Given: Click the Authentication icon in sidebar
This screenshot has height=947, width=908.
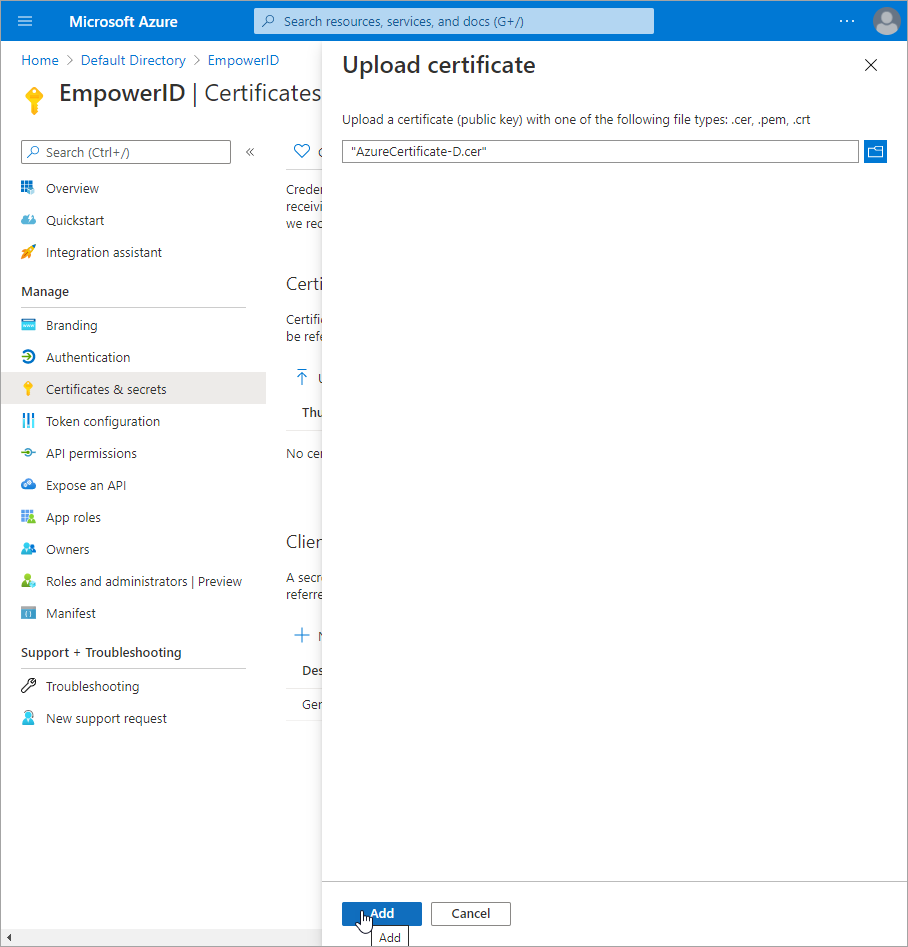Looking at the screenshot, I should [x=28, y=357].
